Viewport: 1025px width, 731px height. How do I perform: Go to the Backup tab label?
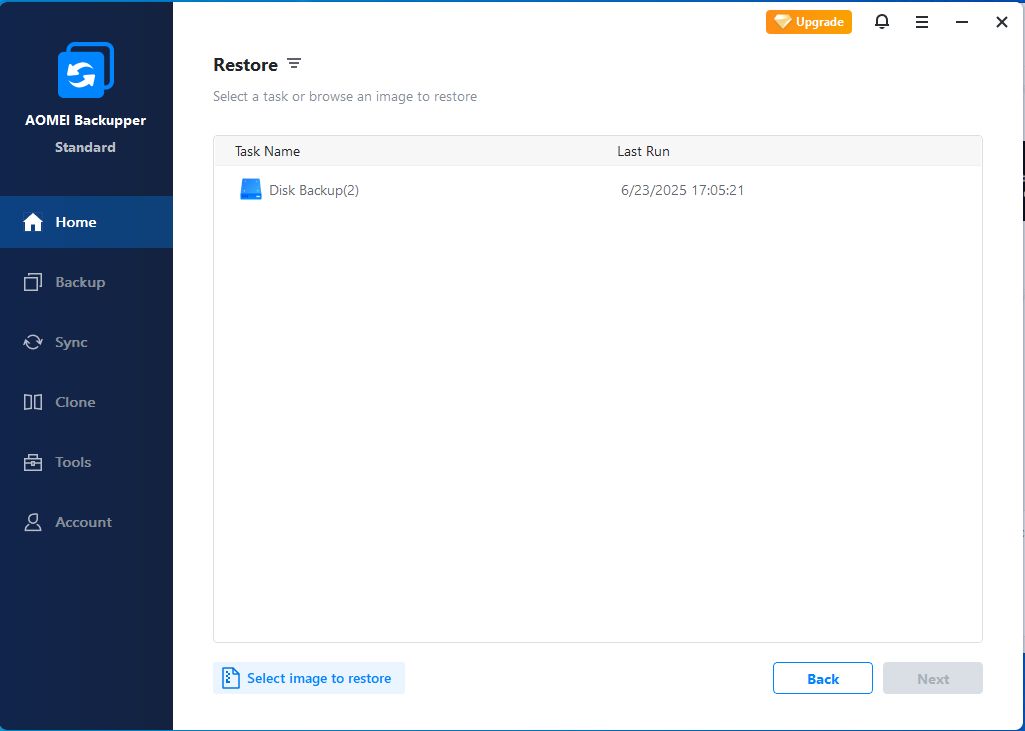pyautogui.click(x=80, y=282)
